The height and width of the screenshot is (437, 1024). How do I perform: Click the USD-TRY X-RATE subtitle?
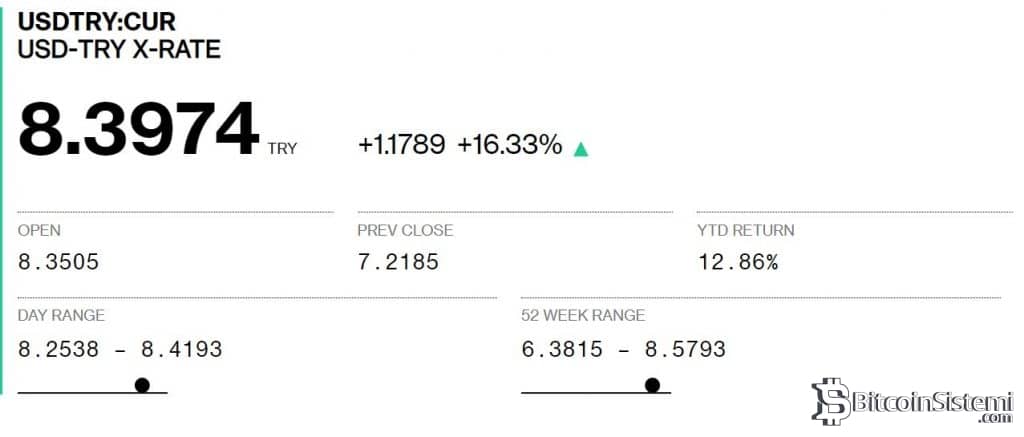(x=119, y=48)
